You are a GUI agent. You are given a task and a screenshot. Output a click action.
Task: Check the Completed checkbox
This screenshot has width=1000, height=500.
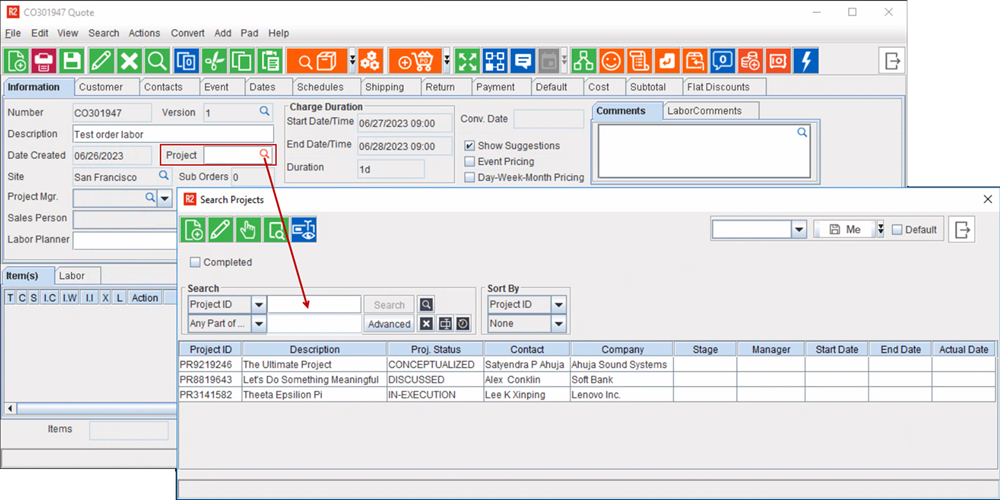coord(195,263)
